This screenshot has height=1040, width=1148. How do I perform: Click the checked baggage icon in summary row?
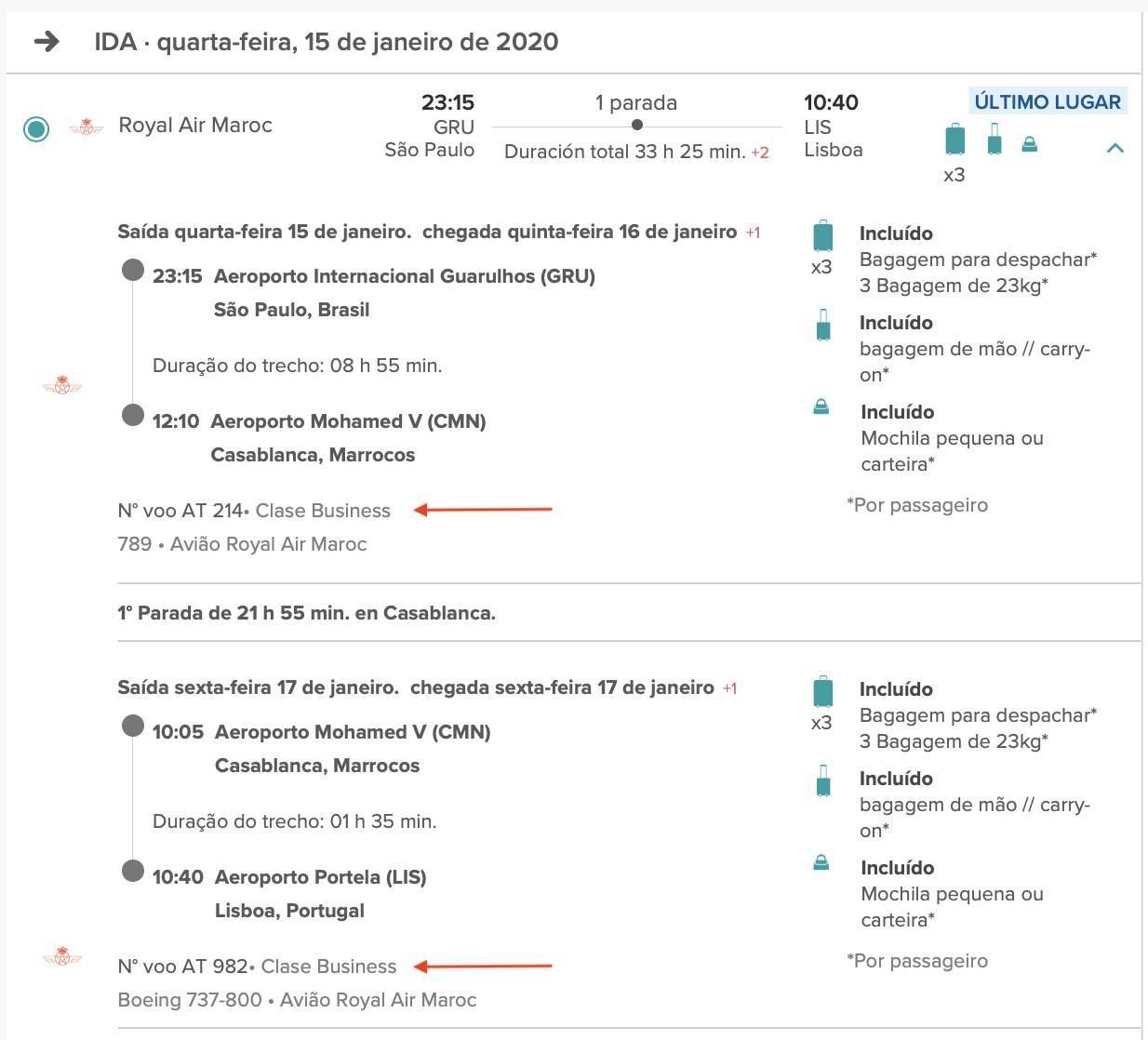pos(954,140)
